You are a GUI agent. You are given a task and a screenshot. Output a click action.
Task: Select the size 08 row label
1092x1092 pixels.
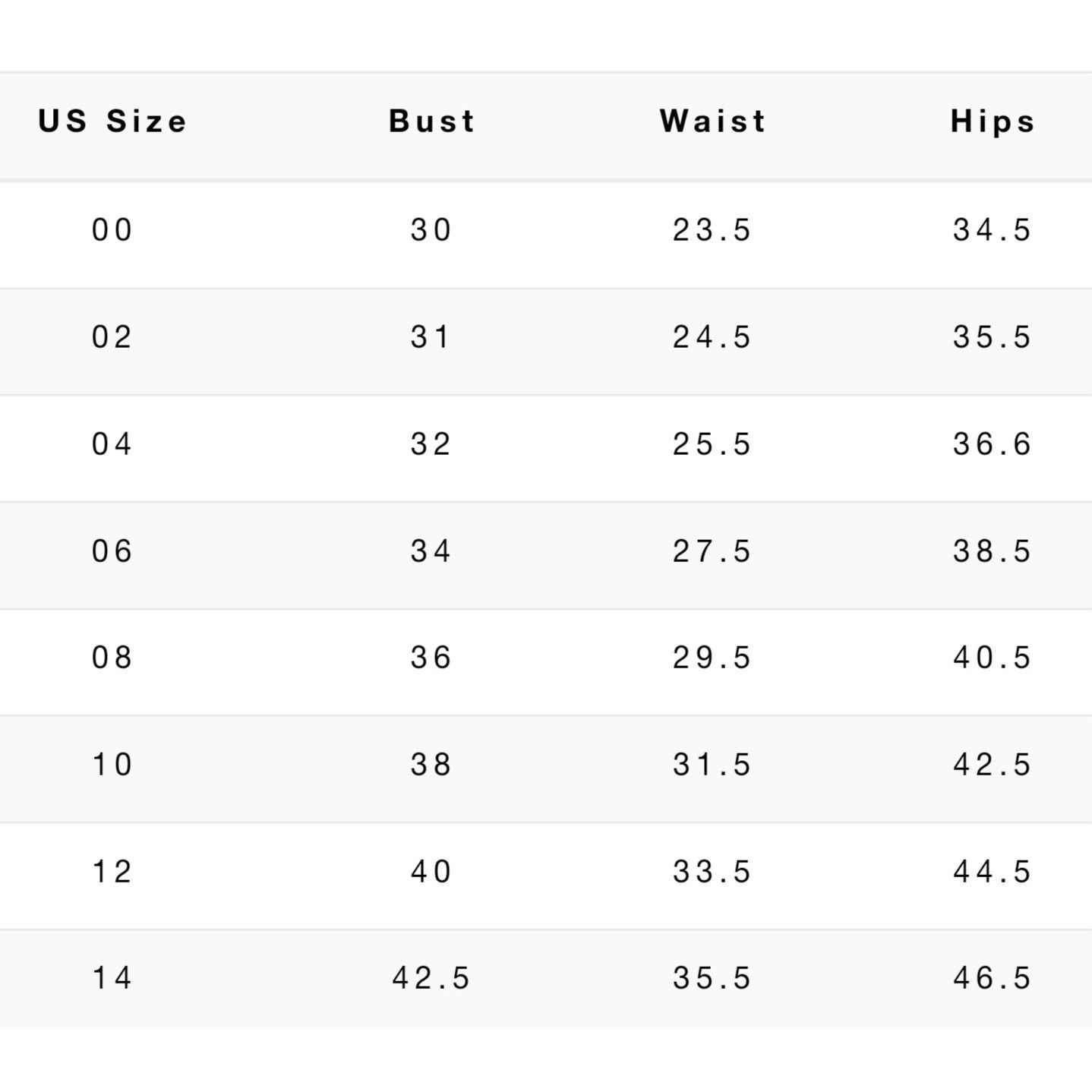(x=112, y=658)
